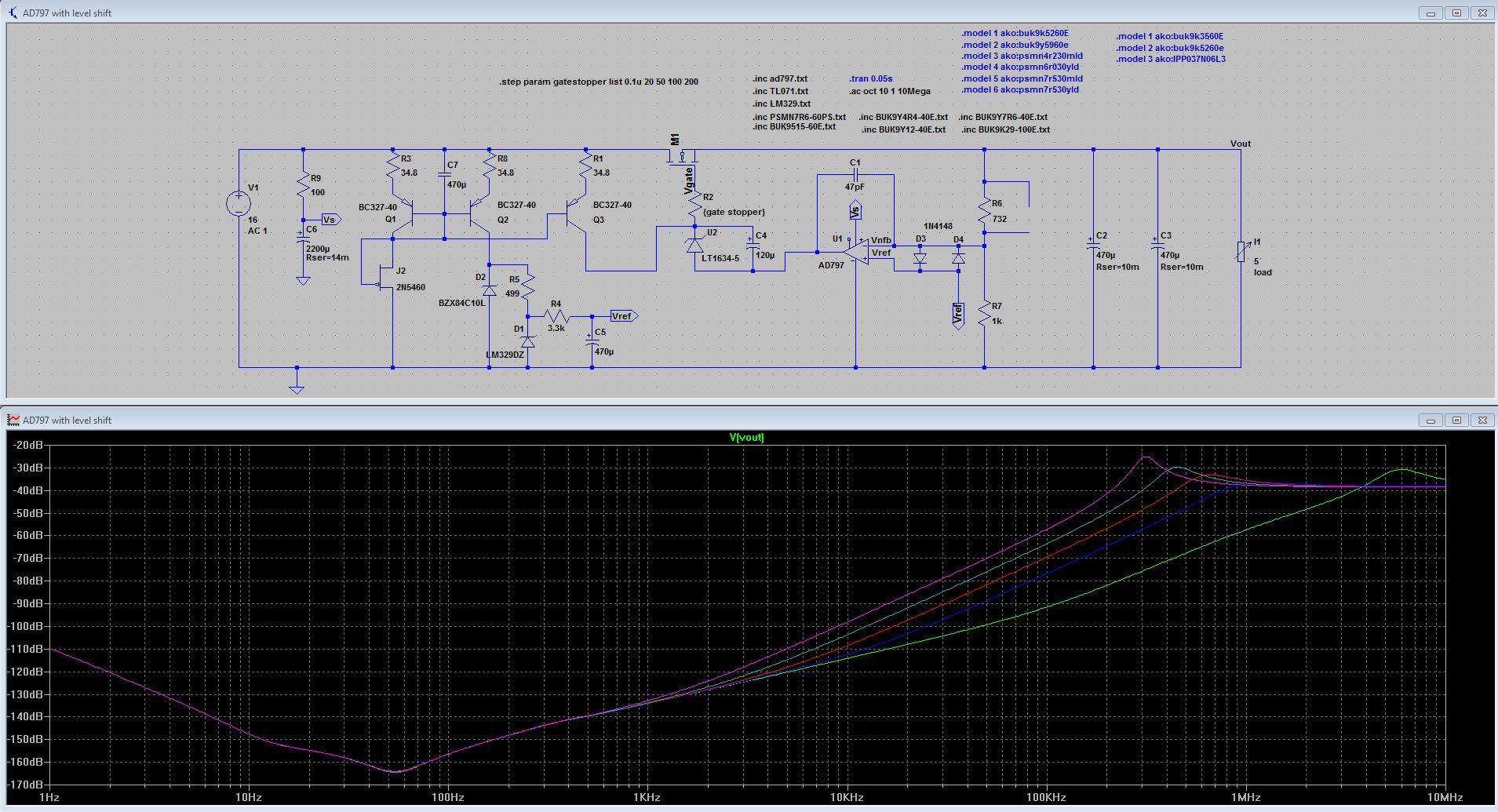Select the Q1 BC327-40 transistor
This screenshot has width=1498, height=812.
[x=403, y=213]
